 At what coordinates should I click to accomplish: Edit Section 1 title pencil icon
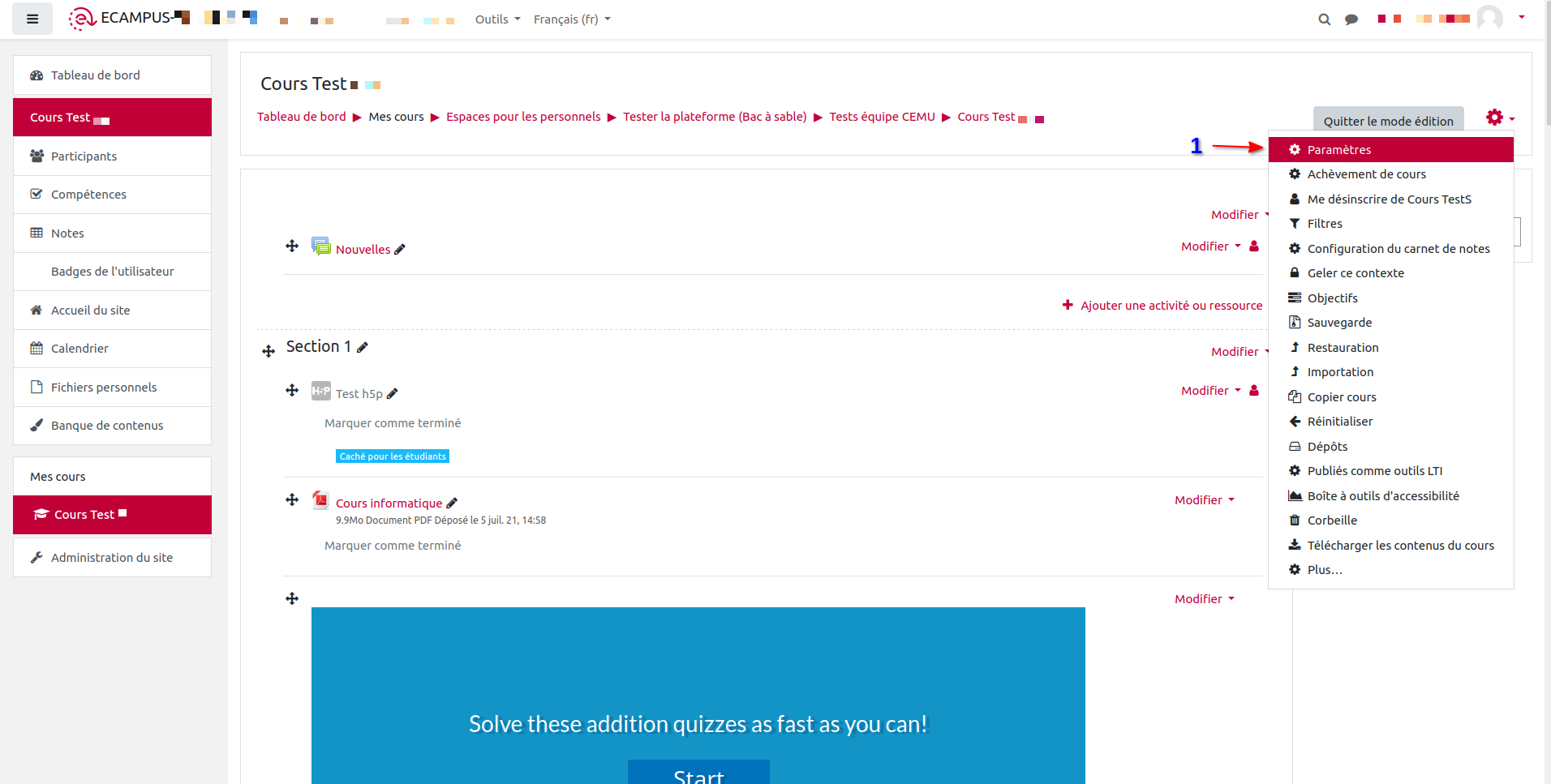coord(363,347)
